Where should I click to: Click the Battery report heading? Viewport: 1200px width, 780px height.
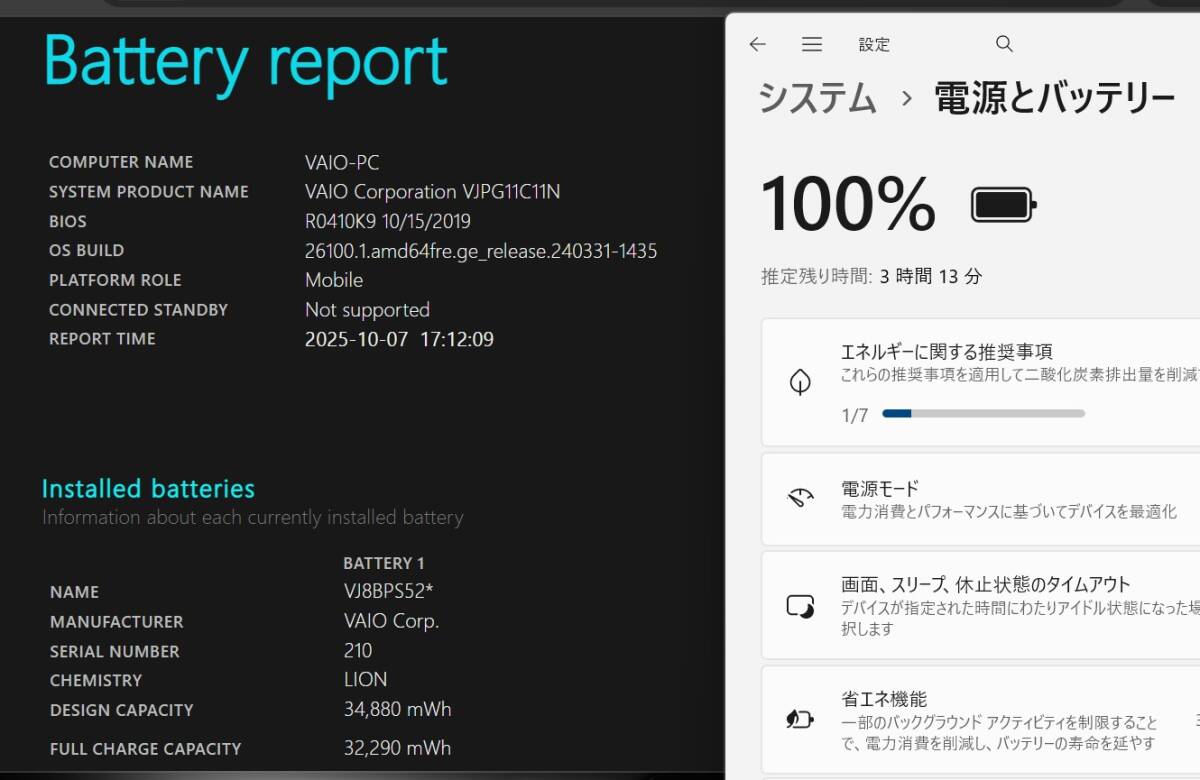click(x=245, y=63)
